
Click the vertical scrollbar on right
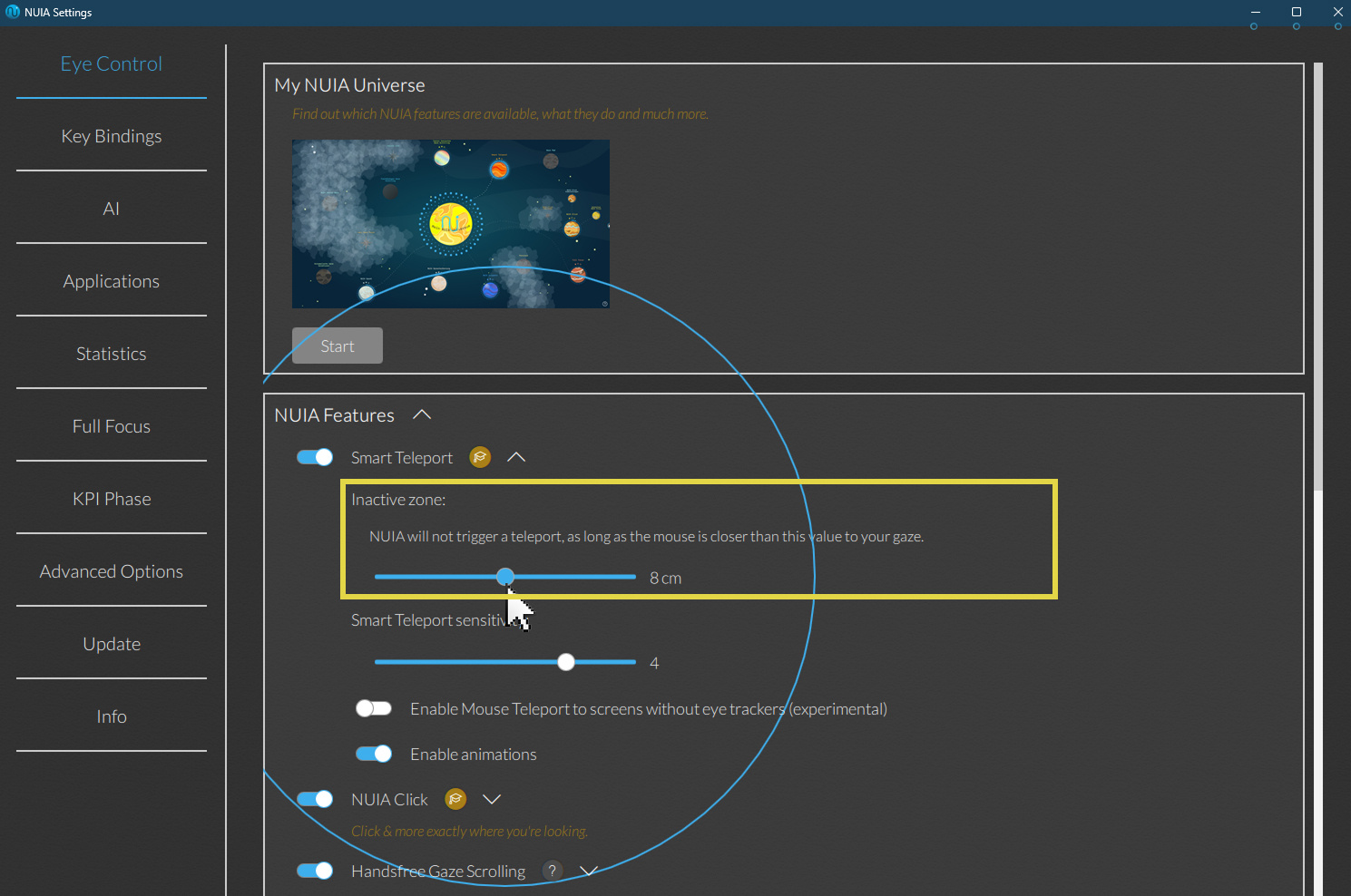pos(1318,276)
